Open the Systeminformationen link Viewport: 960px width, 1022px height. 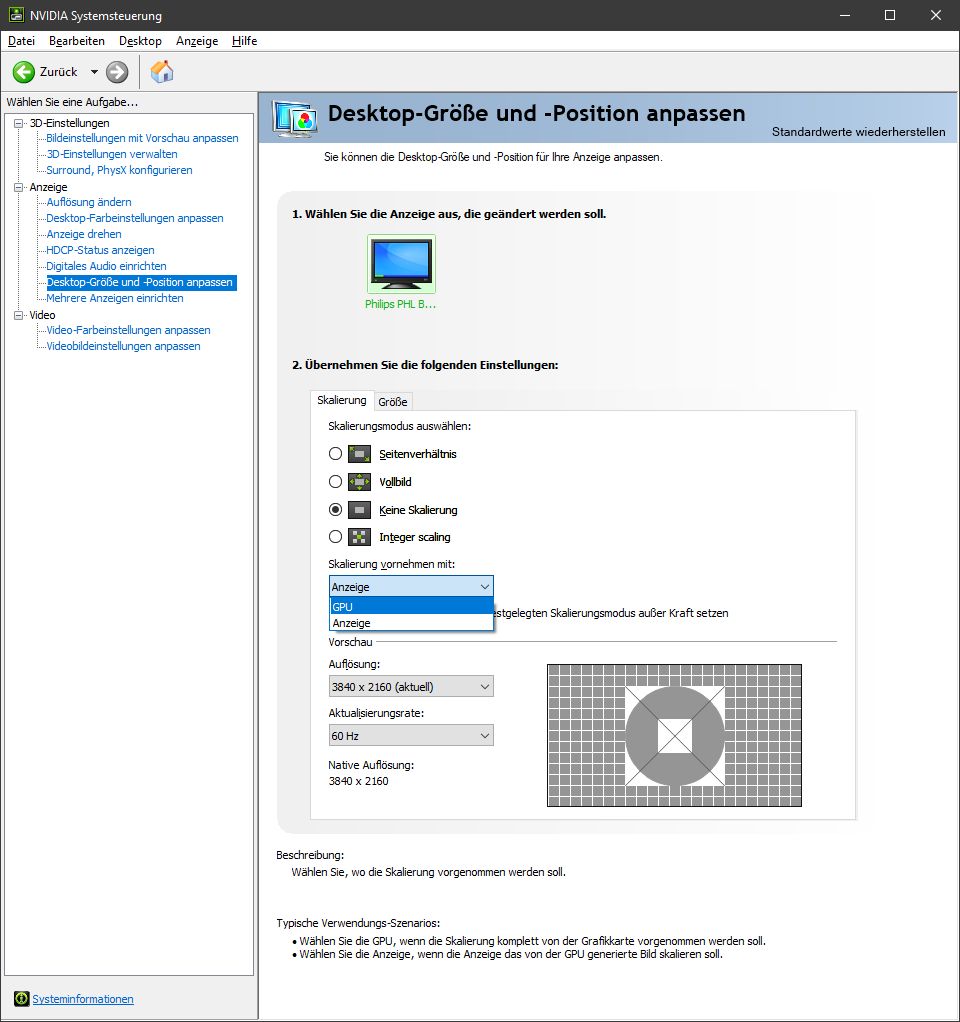tap(83, 999)
